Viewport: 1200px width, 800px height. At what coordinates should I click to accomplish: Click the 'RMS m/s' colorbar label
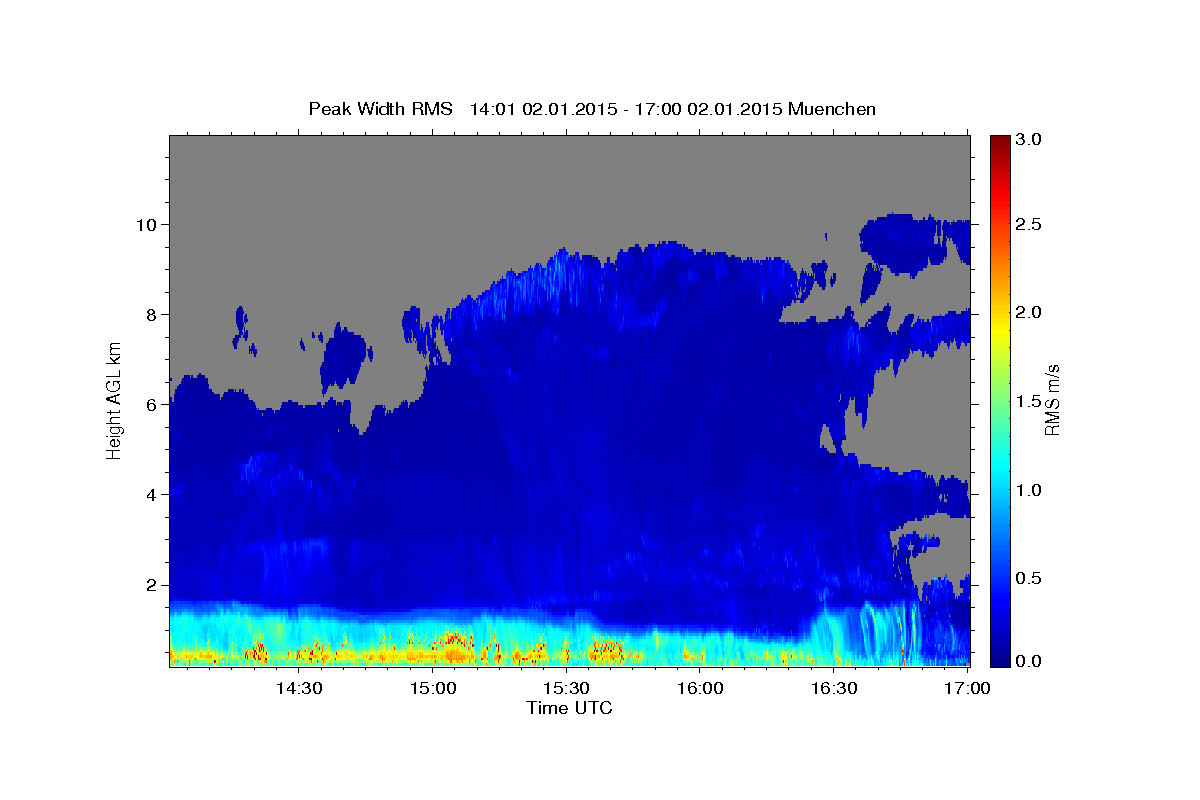click(1051, 400)
